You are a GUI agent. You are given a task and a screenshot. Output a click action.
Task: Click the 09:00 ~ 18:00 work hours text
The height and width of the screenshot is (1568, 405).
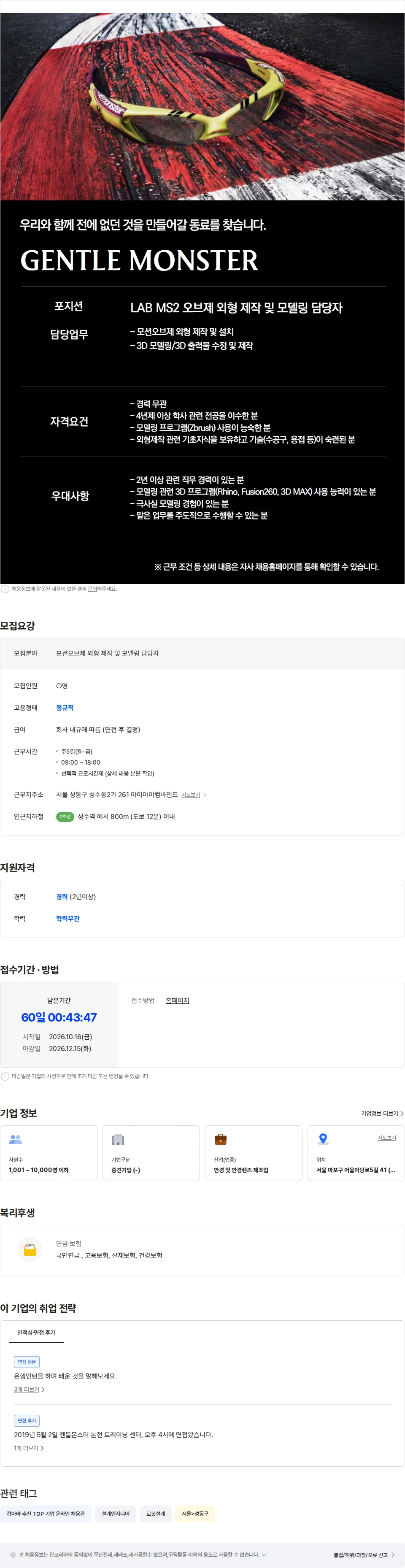(81, 763)
